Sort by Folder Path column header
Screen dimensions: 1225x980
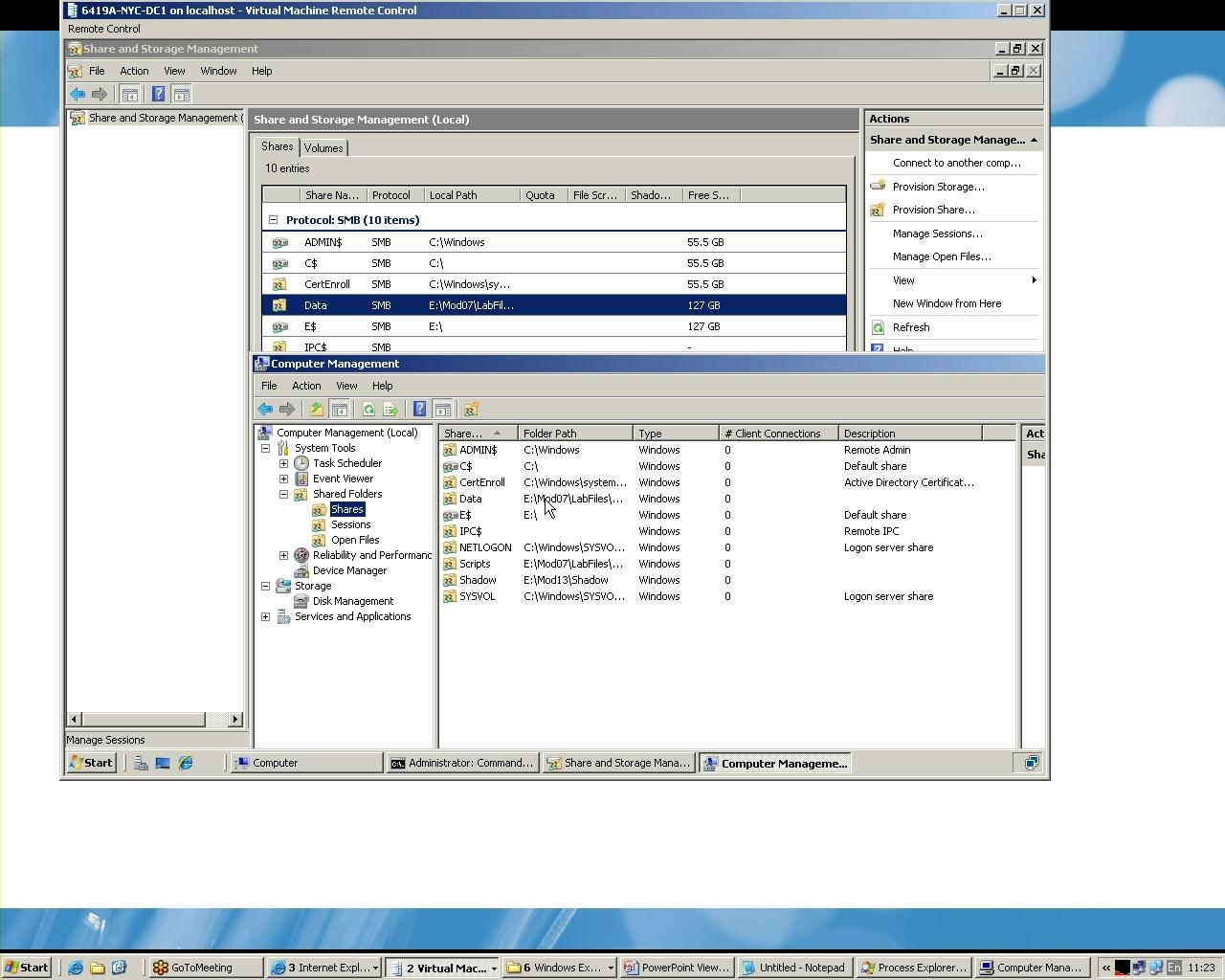point(575,434)
